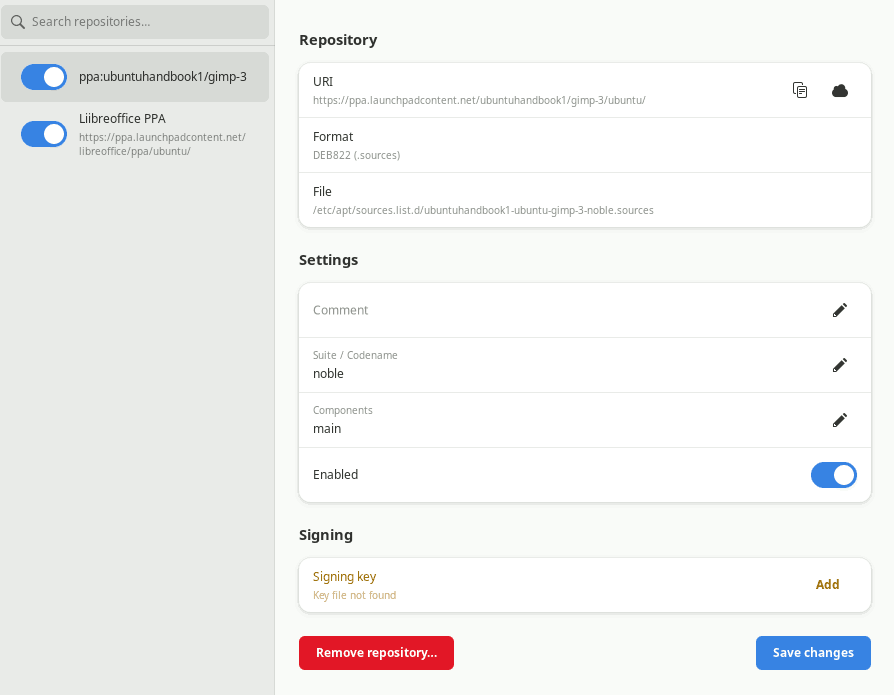Add a signing key

[827, 584]
